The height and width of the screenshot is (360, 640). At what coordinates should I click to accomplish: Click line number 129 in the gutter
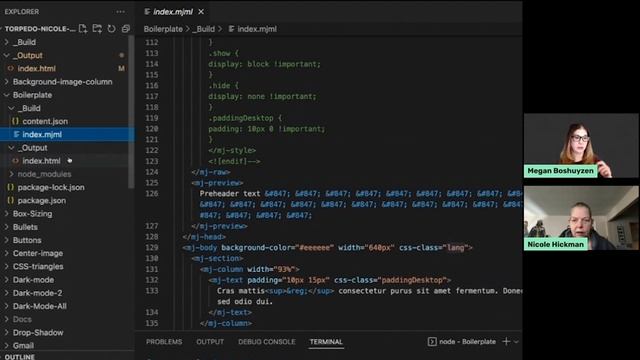151,248
